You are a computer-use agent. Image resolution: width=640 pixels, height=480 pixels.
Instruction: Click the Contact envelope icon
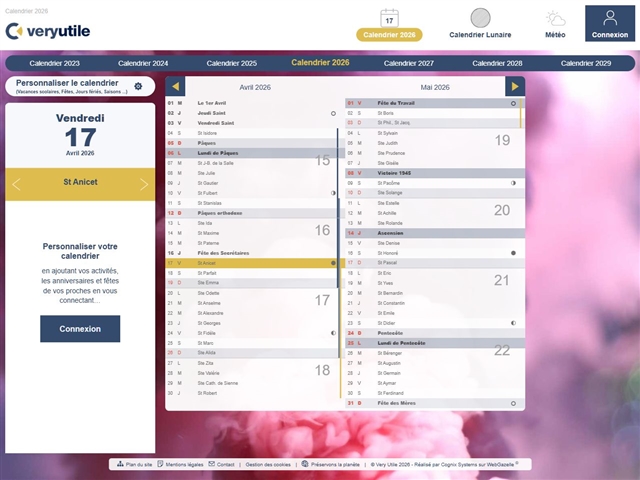tap(211, 464)
